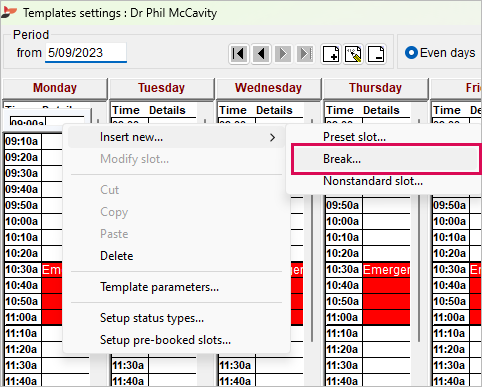Screen dimensions: 482x387
Task: Select Monday 09:10a time slot
Action: point(22,141)
